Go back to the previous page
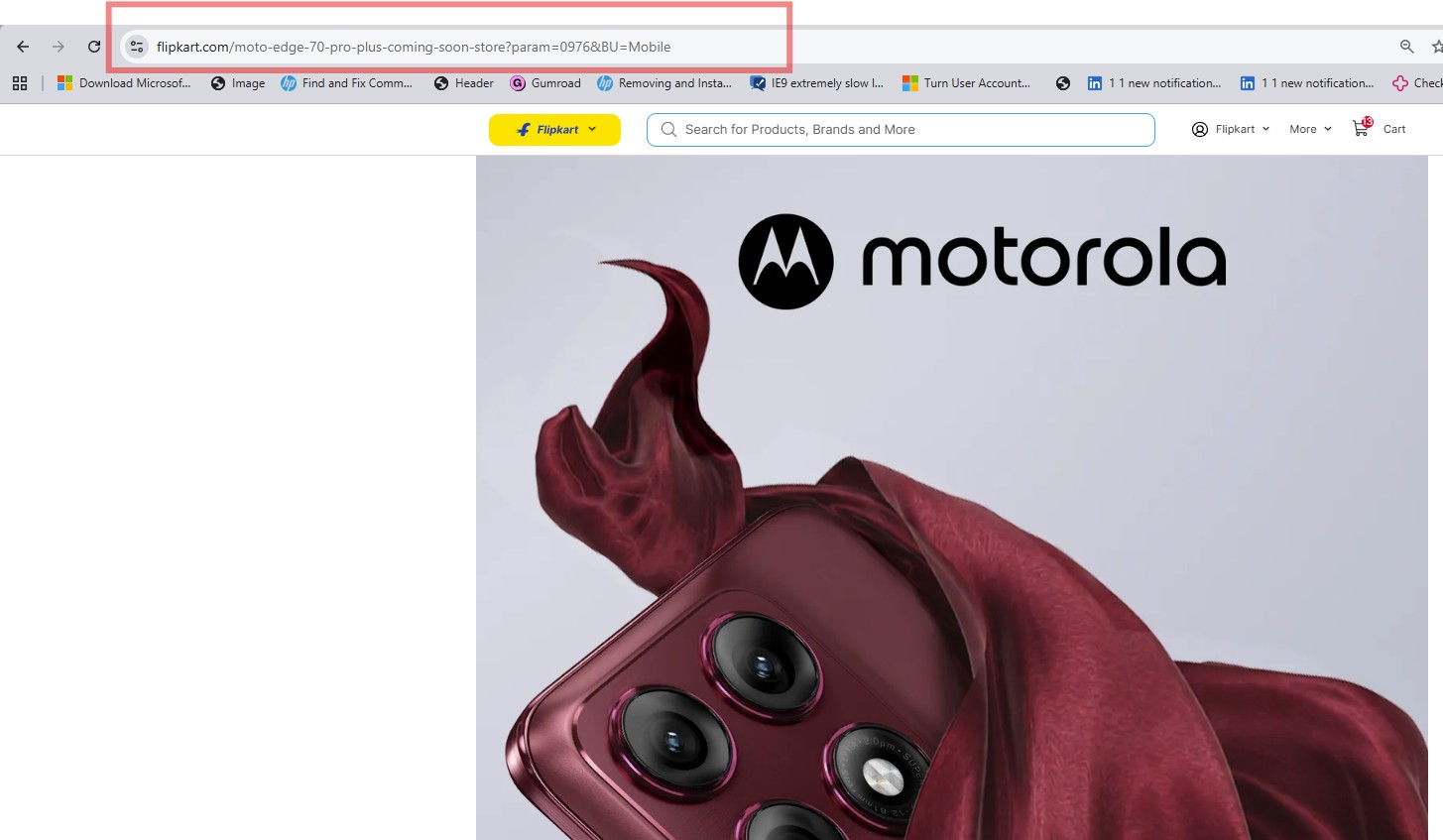The image size is (1443, 840). (23, 47)
